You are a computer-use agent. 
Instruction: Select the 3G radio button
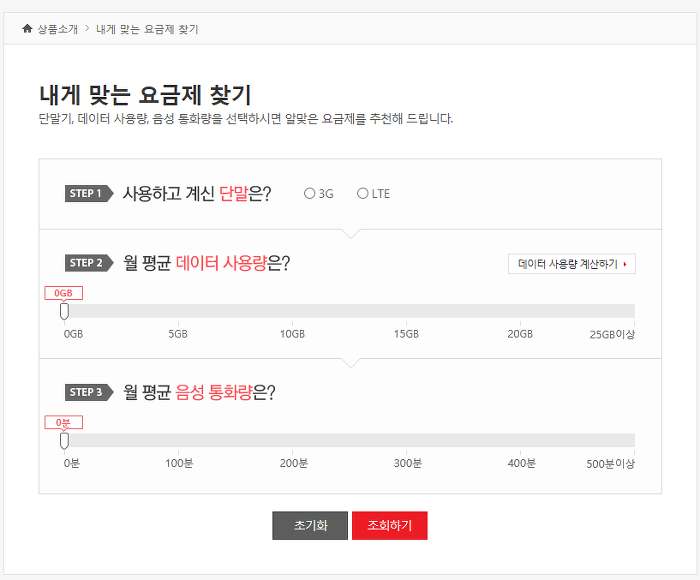(309, 193)
